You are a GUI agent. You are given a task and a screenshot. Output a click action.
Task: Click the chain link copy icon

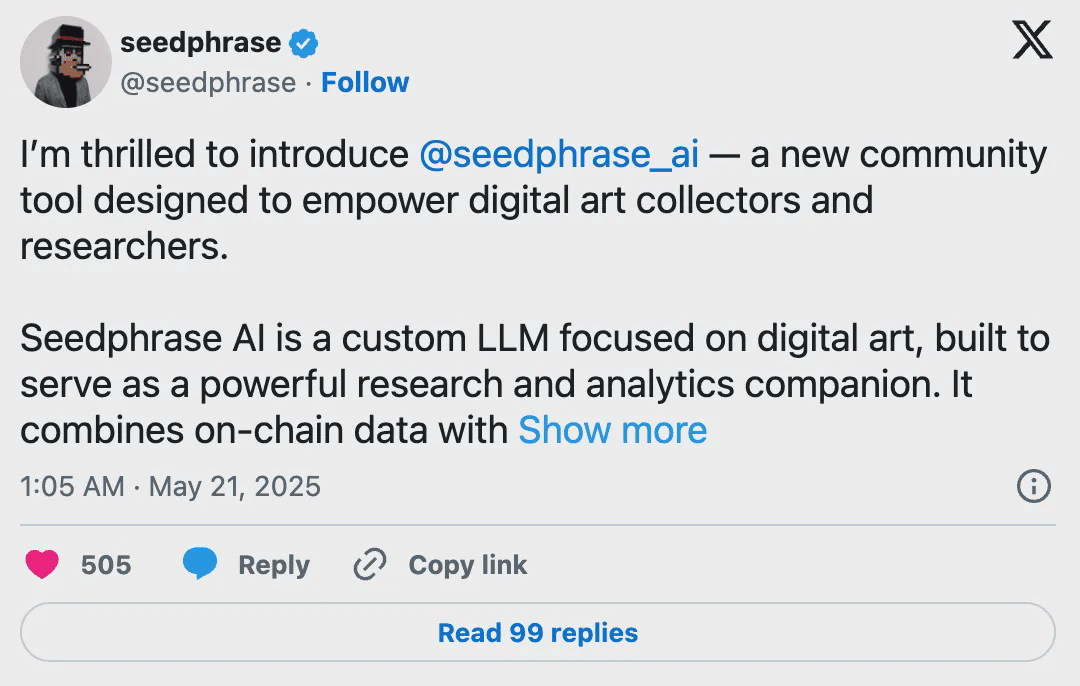(x=370, y=565)
